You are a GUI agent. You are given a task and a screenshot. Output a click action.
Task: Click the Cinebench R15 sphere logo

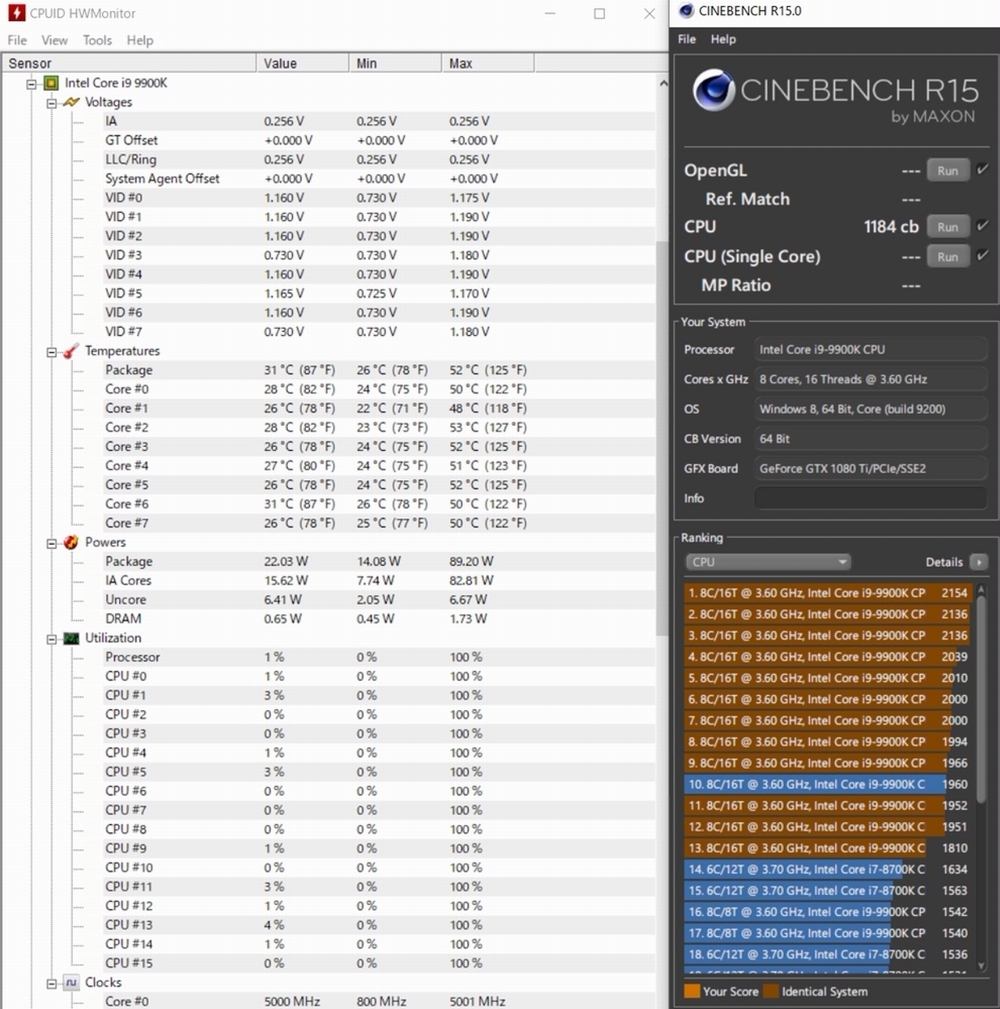pos(714,90)
